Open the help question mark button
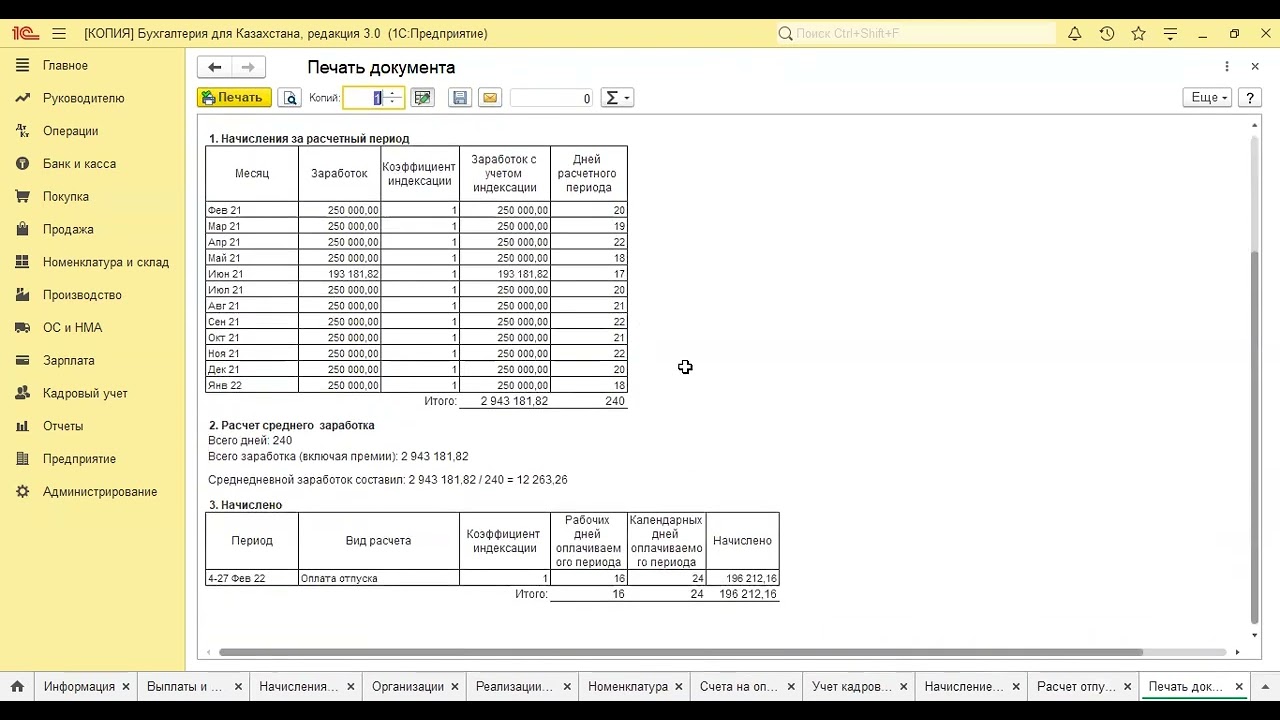The height and width of the screenshot is (720, 1280). (1249, 98)
